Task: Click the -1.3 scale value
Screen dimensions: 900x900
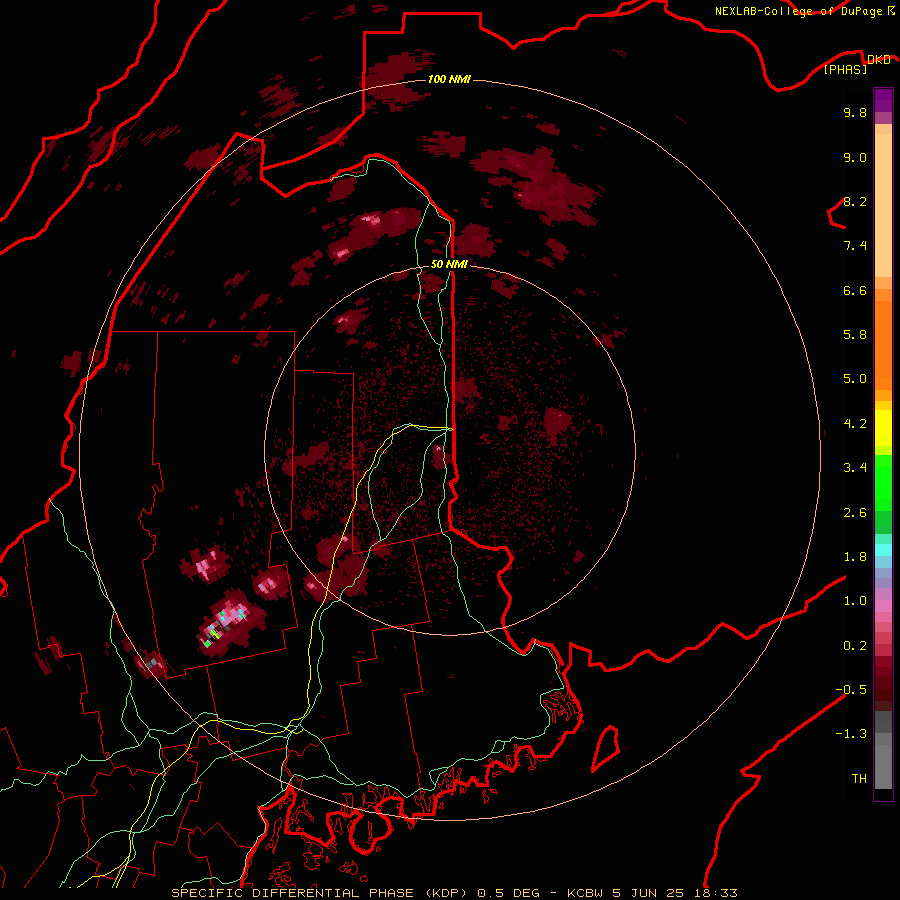Action: tap(851, 734)
